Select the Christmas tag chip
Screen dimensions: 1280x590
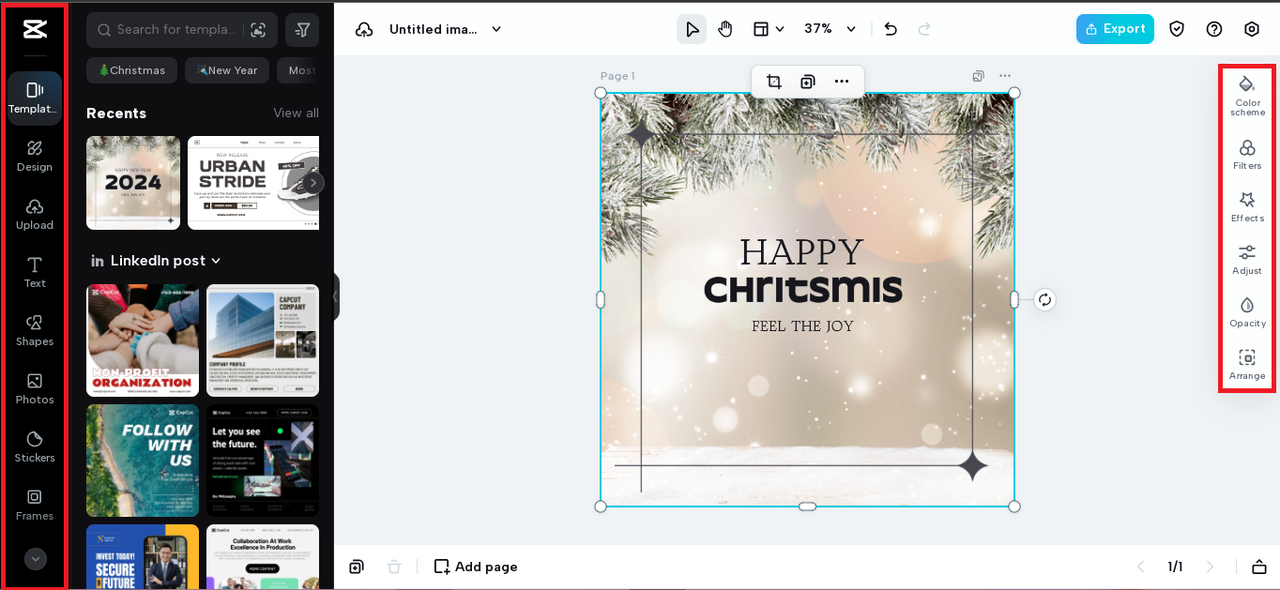click(x=132, y=70)
